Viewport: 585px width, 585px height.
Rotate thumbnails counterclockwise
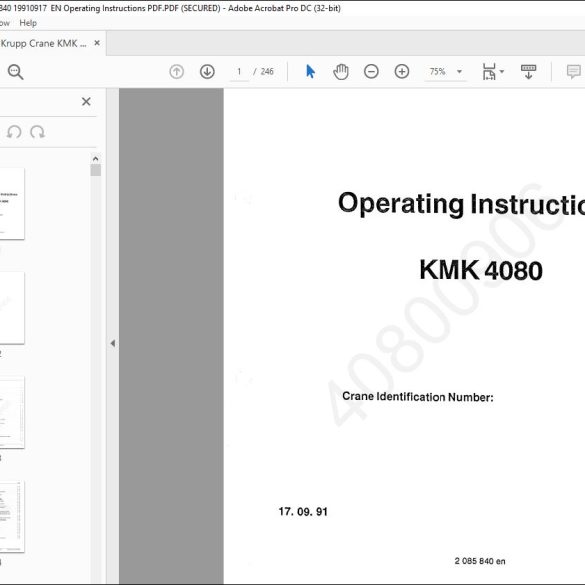14,132
